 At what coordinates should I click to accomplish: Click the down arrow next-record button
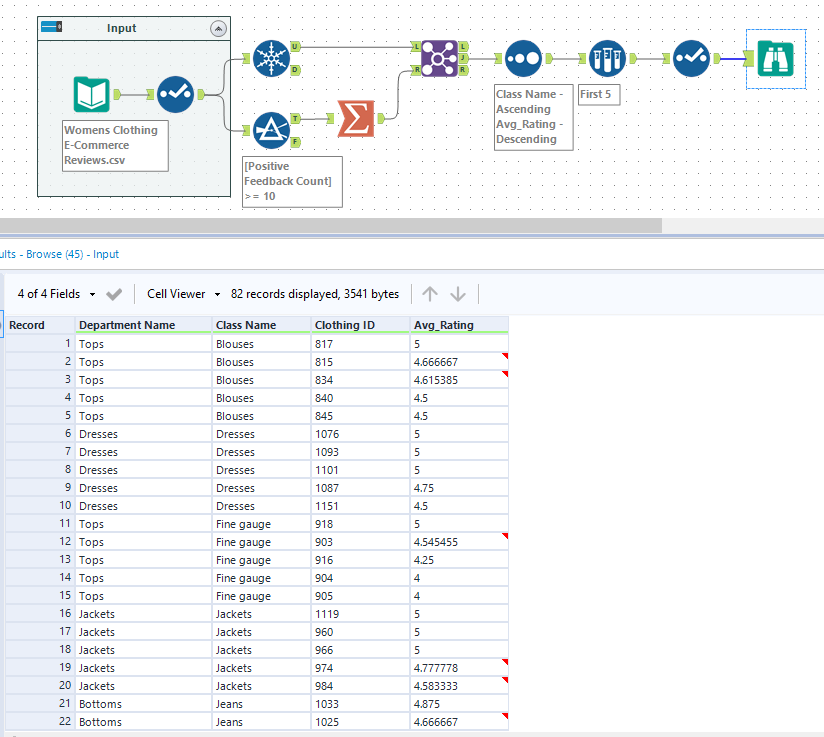pos(458,294)
